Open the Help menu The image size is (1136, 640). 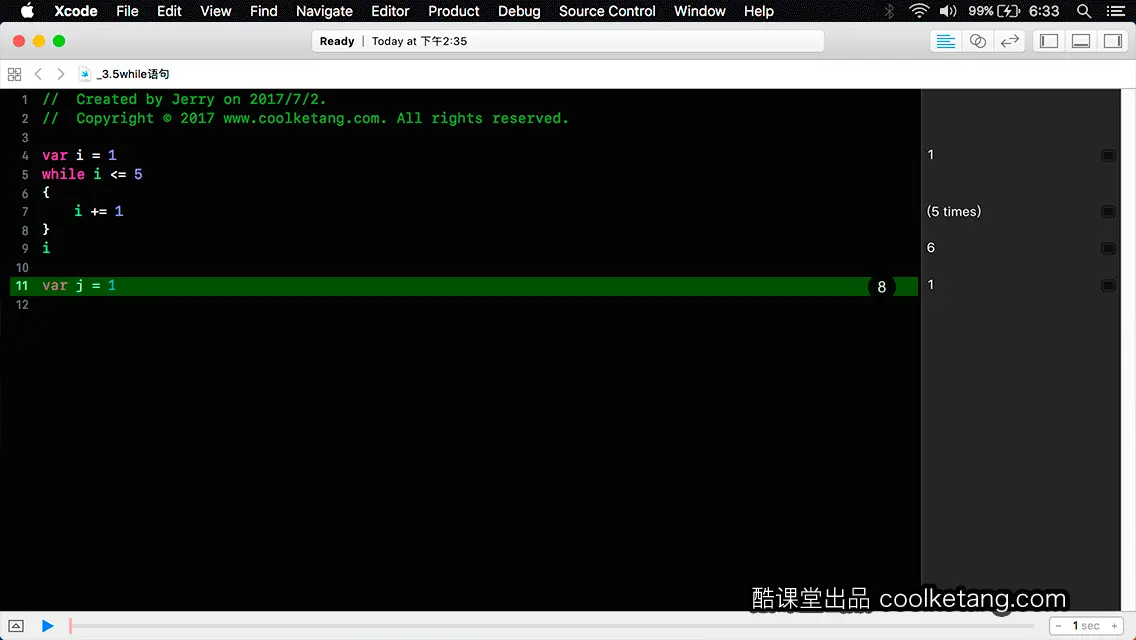point(759,11)
